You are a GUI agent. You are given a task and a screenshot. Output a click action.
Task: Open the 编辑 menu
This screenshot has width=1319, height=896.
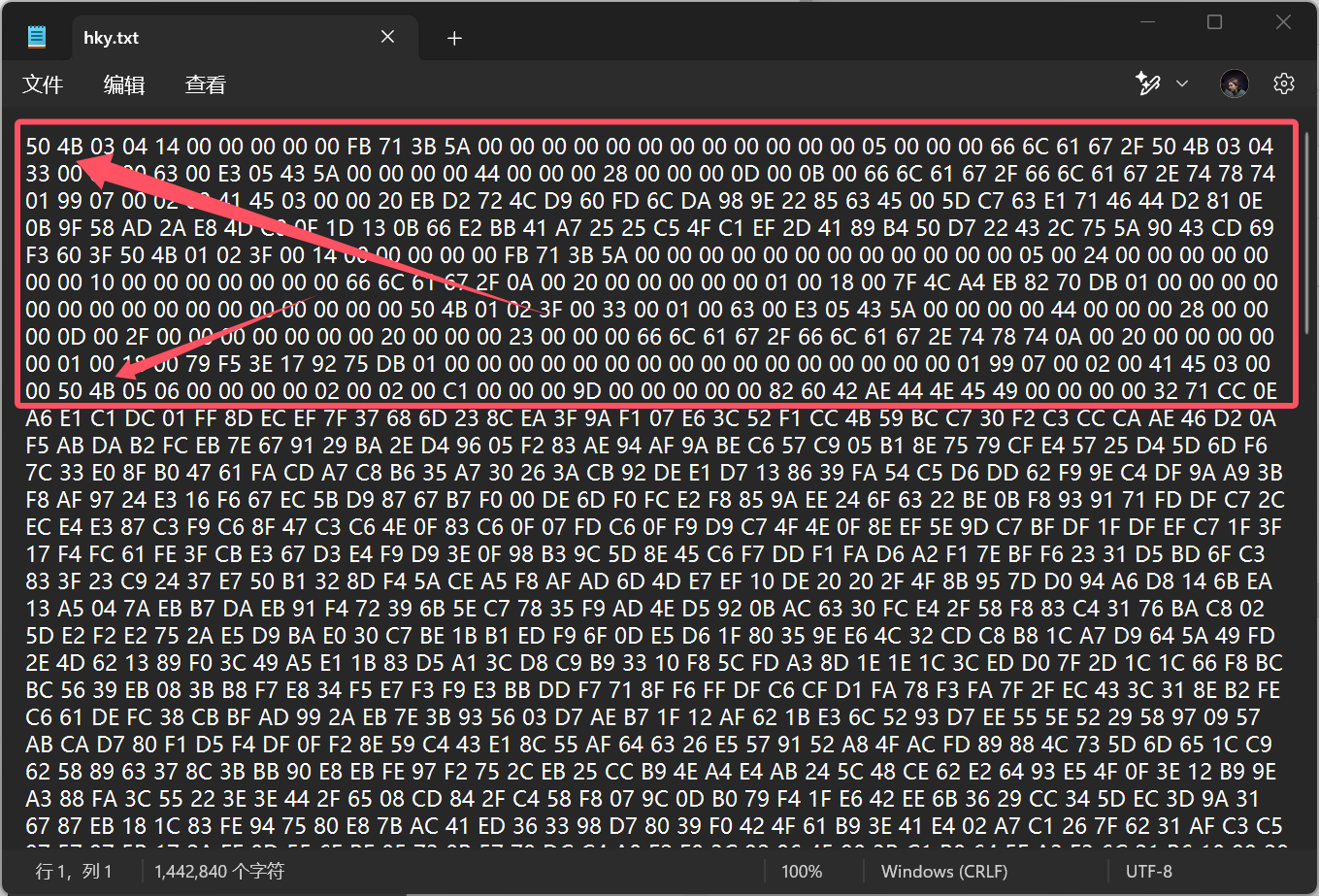tap(124, 85)
